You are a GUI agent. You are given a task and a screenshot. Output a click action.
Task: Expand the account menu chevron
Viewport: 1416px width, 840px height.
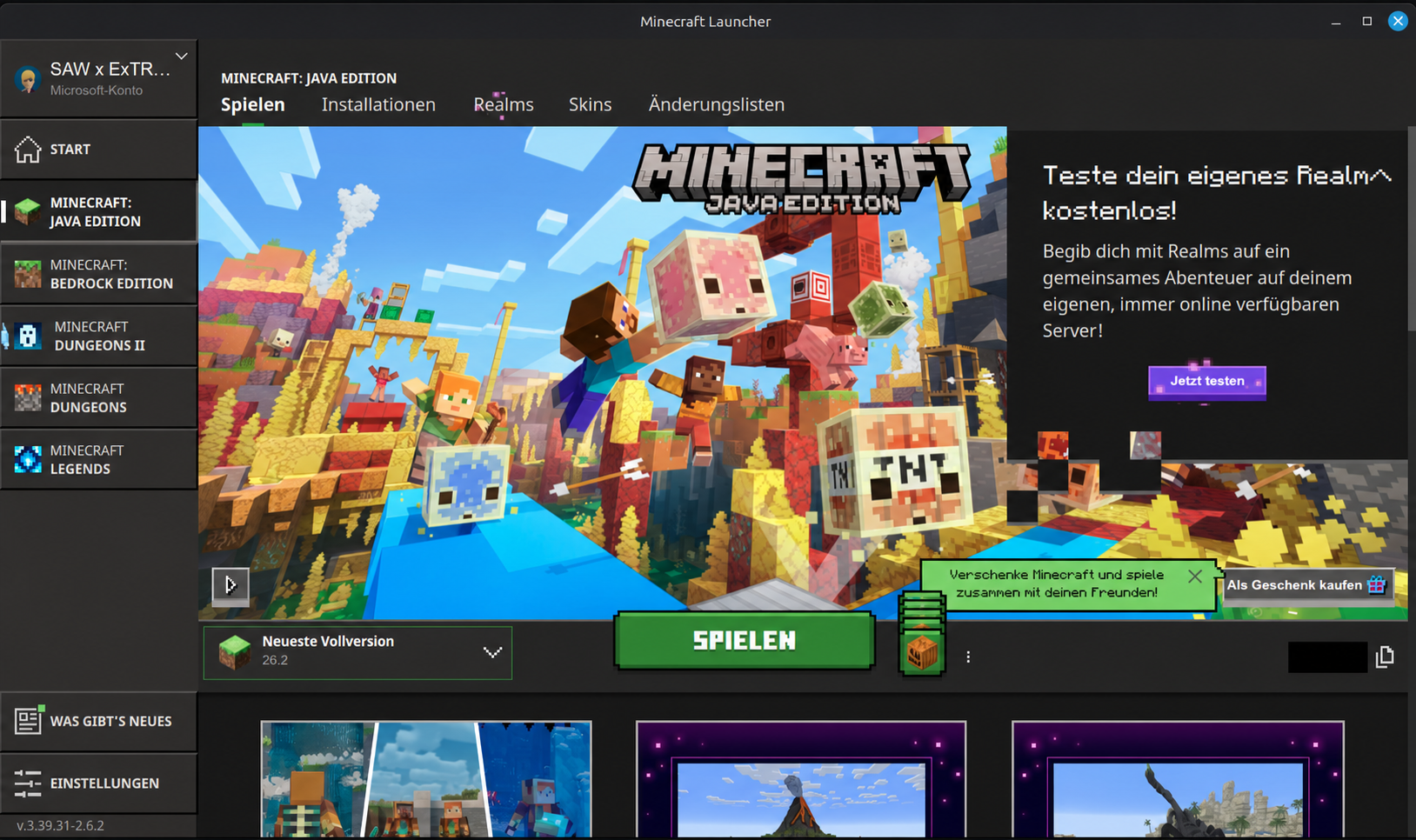(181, 57)
